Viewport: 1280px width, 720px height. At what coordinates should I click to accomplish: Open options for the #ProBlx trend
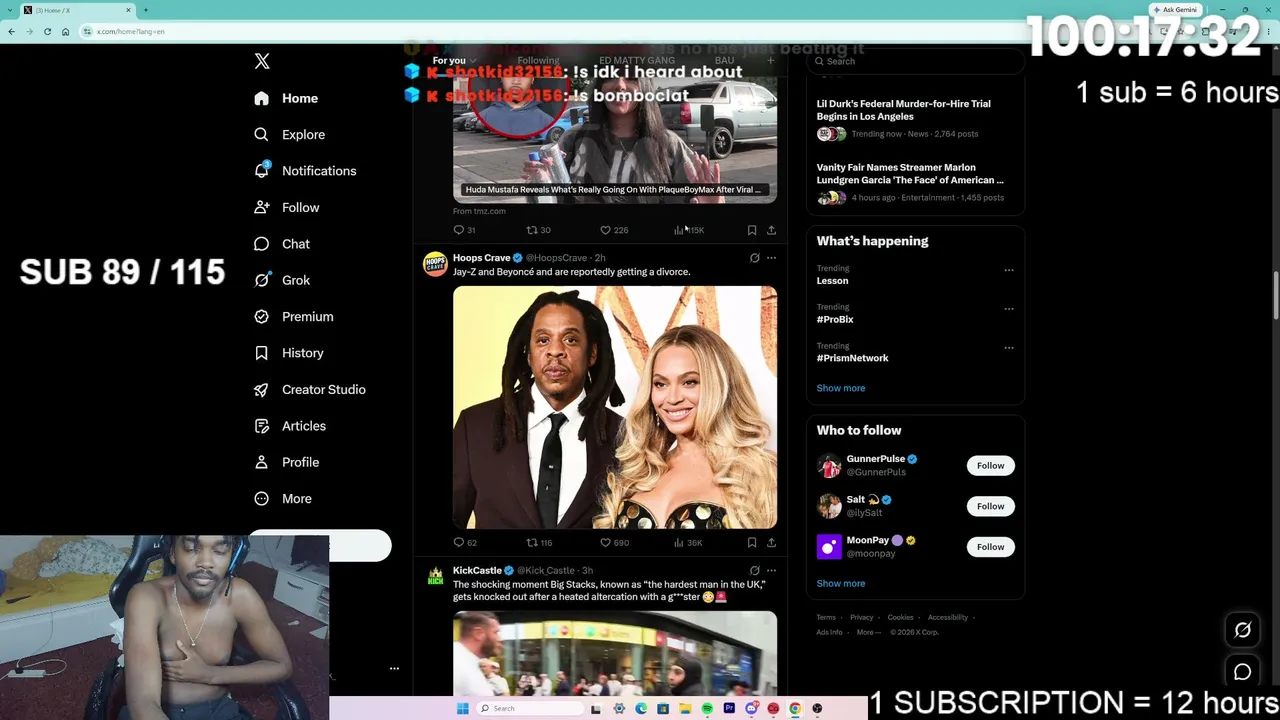1008,309
